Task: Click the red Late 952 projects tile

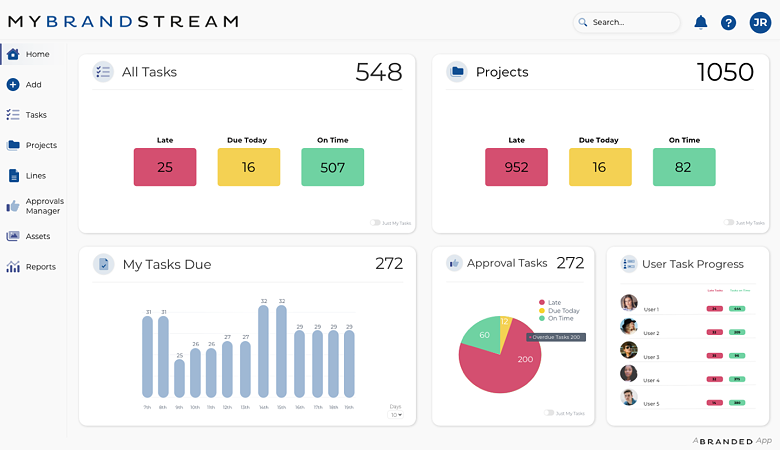Action: (516, 167)
